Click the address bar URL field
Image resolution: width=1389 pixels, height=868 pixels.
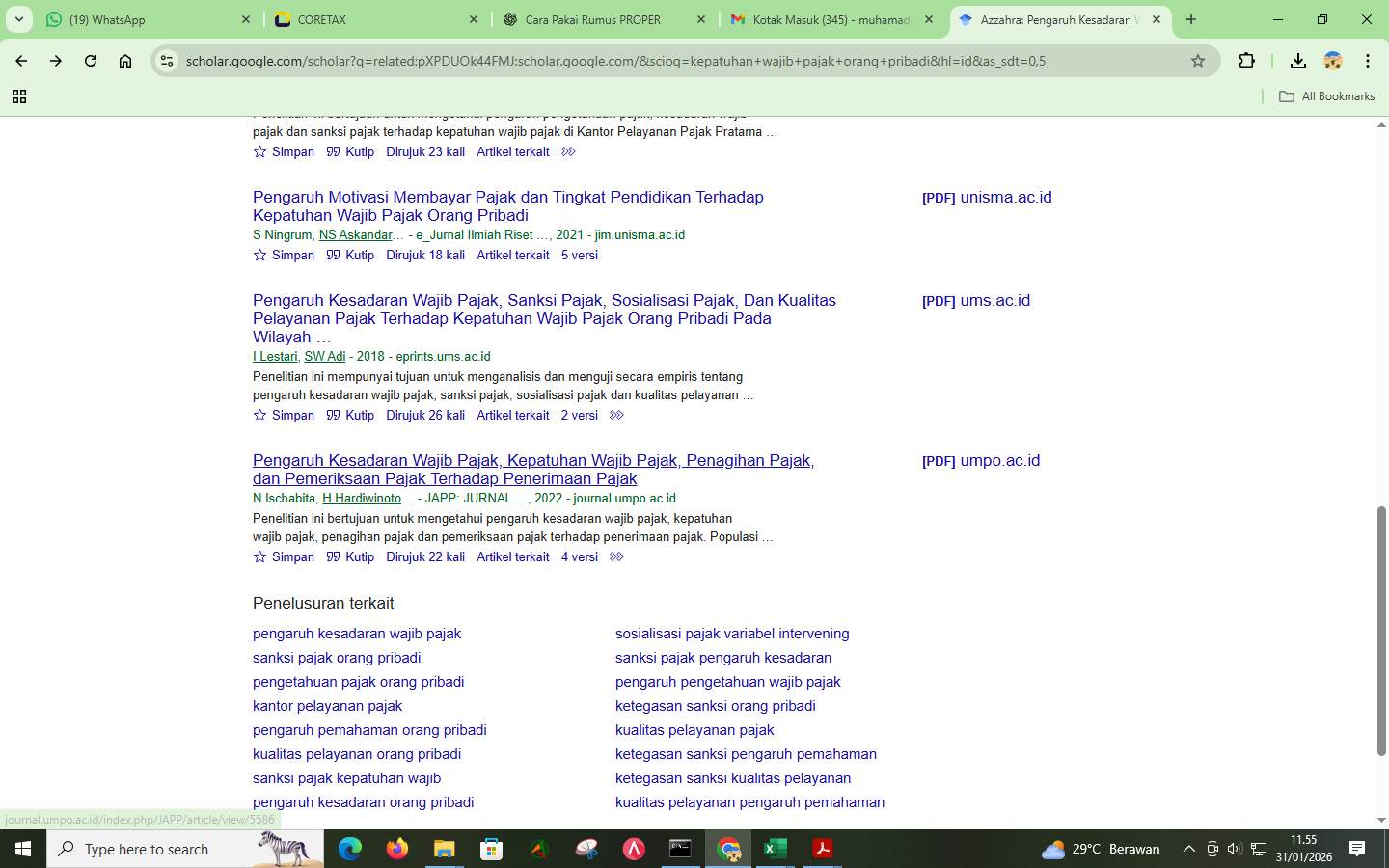(579, 60)
